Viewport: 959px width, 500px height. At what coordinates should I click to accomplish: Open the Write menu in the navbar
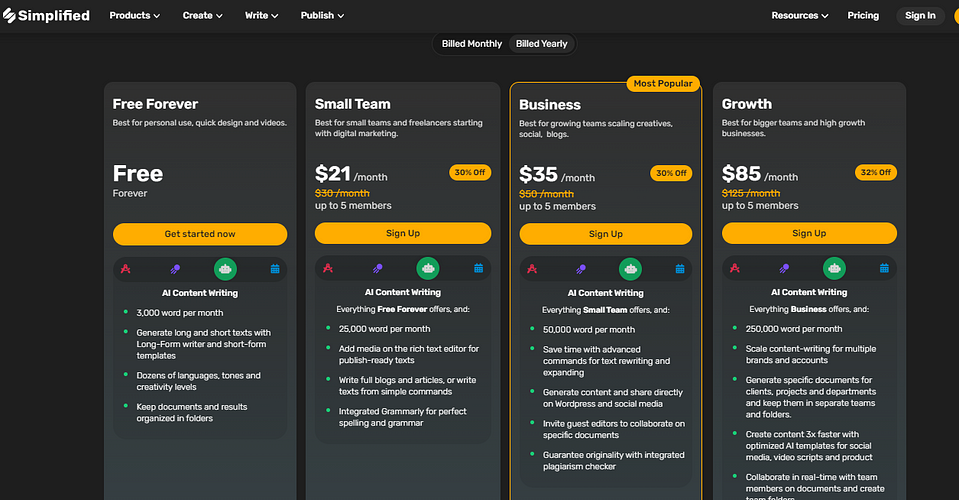tap(262, 16)
